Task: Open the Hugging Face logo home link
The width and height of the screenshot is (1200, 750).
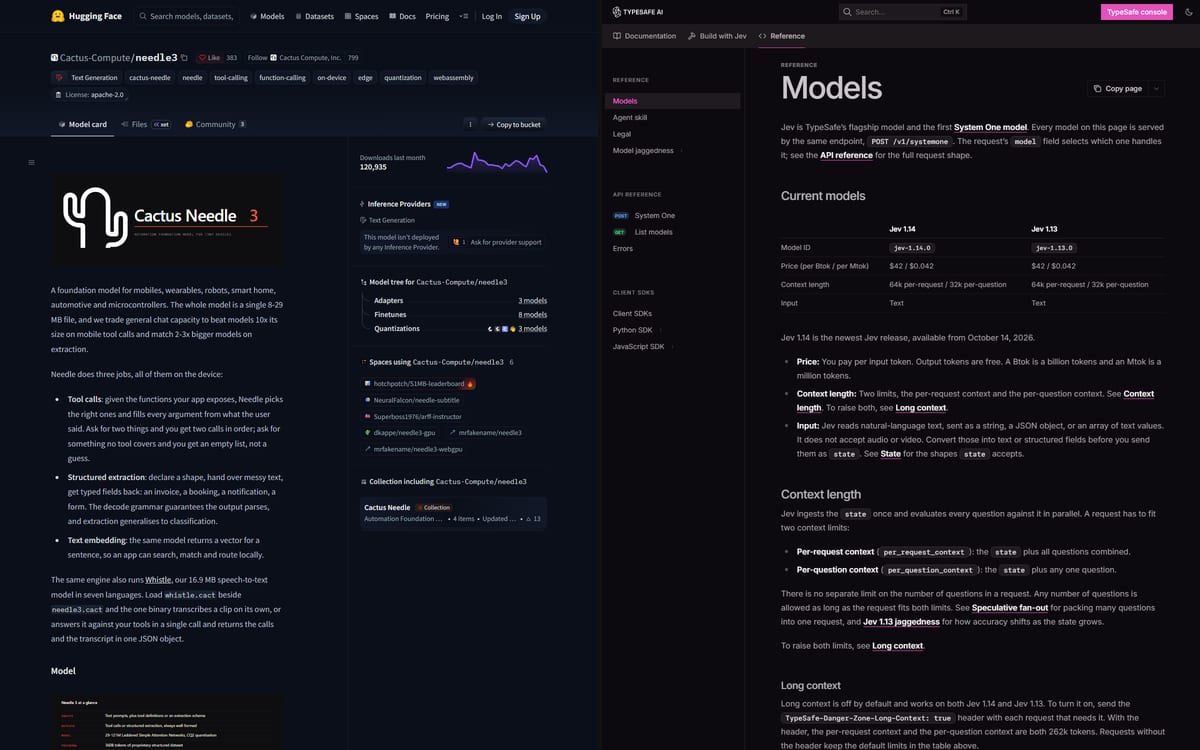Action: [x=85, y=16]
